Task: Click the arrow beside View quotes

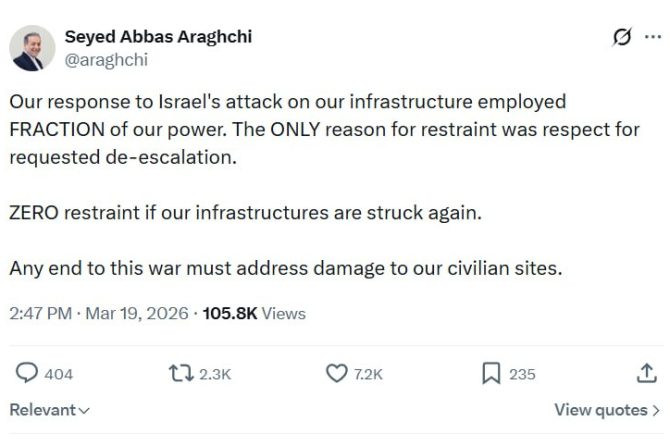Action: click(x=655, y=410)
